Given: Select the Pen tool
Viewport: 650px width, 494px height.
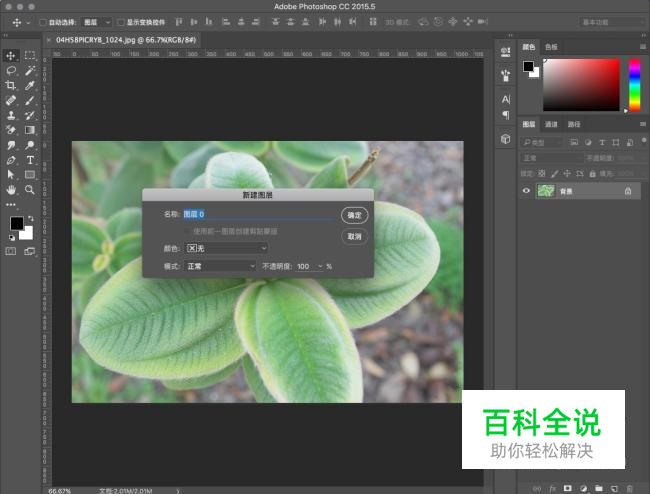Looking at the screenshot, I should pos(11,160).
